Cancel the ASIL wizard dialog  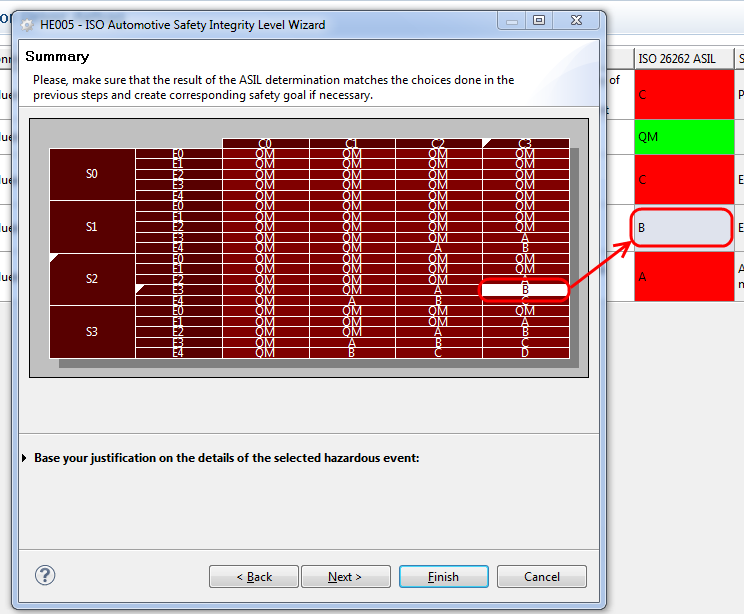542,577
